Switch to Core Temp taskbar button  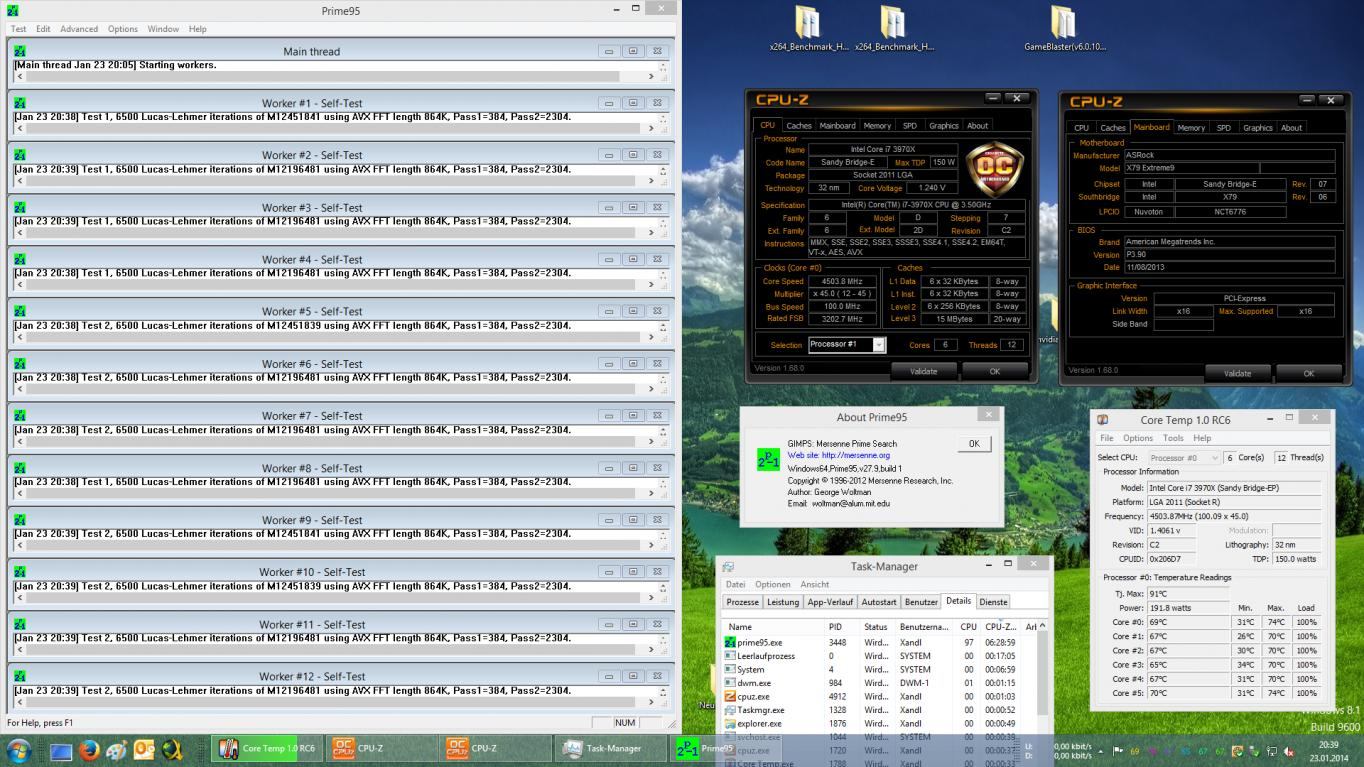pyautogui.click(x=268, y=748)
